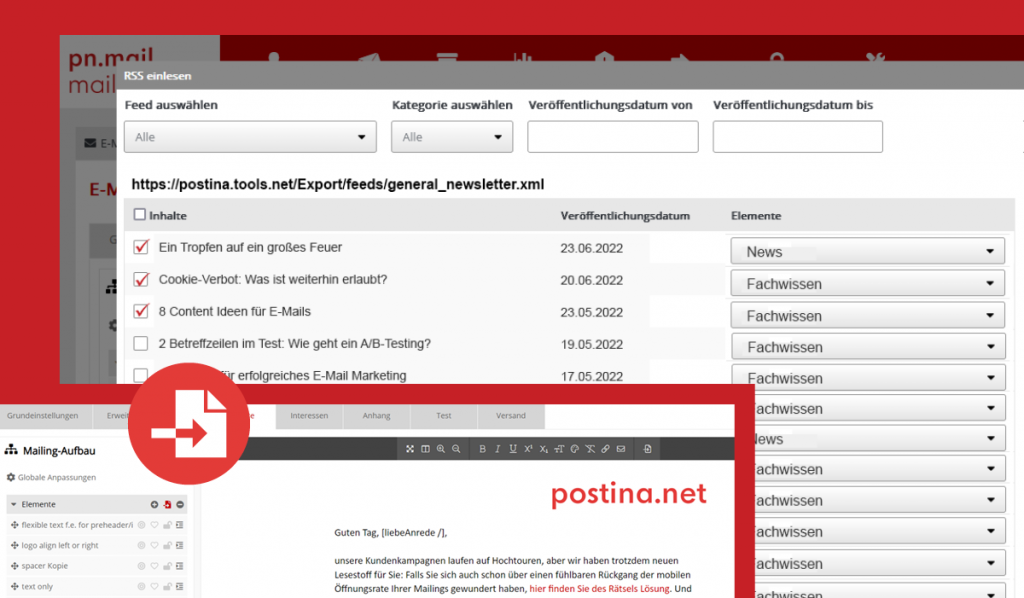This screenshot has height=598, width=1024.
Task: Click the postina.net logo in email preview
Action: click(629, 494)
